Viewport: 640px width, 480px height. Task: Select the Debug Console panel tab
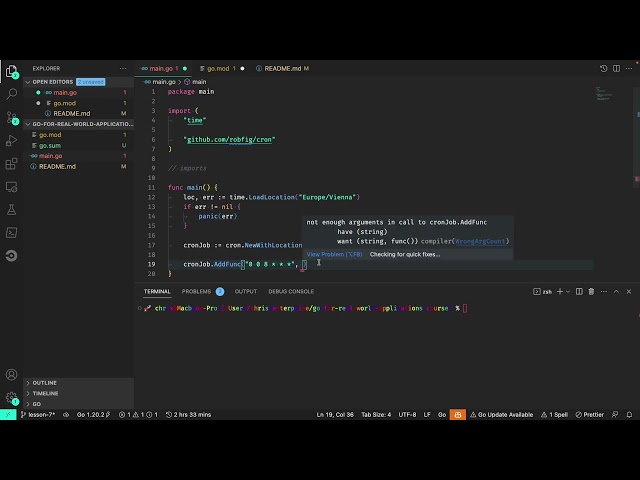pyautogui.click(x=291, y=291)
